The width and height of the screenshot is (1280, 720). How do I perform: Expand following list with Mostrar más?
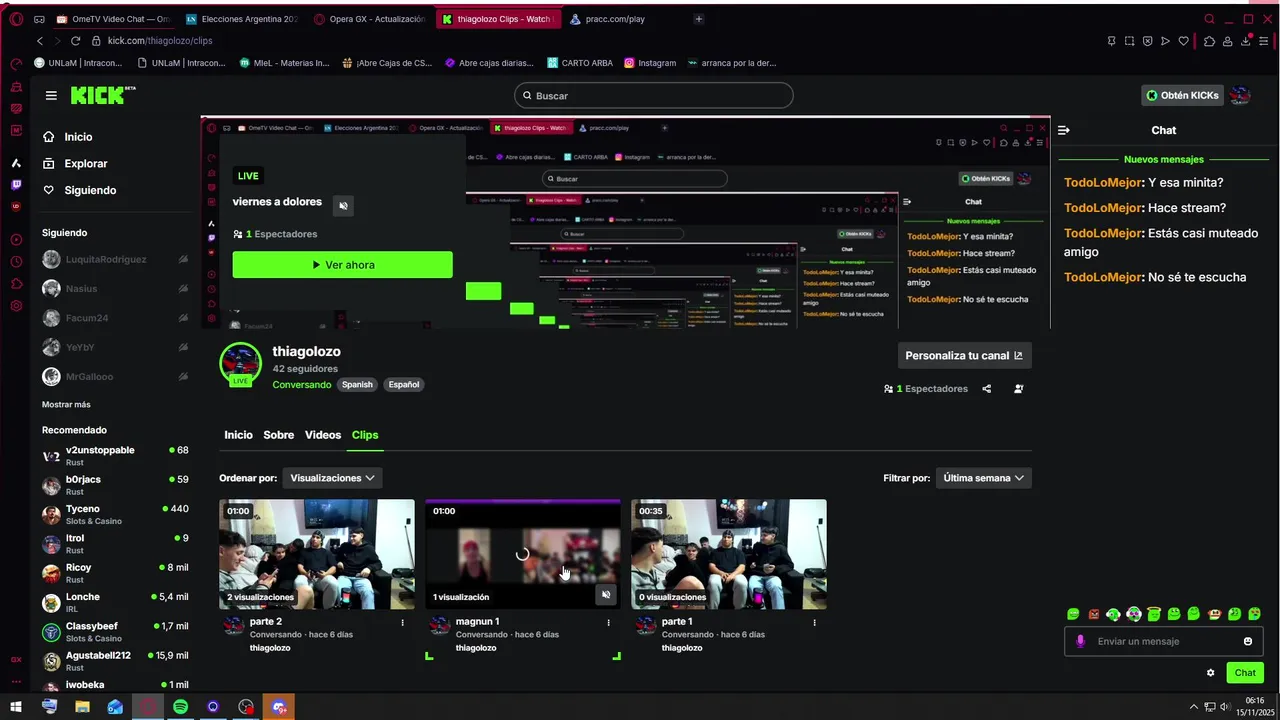click(66, 405)
